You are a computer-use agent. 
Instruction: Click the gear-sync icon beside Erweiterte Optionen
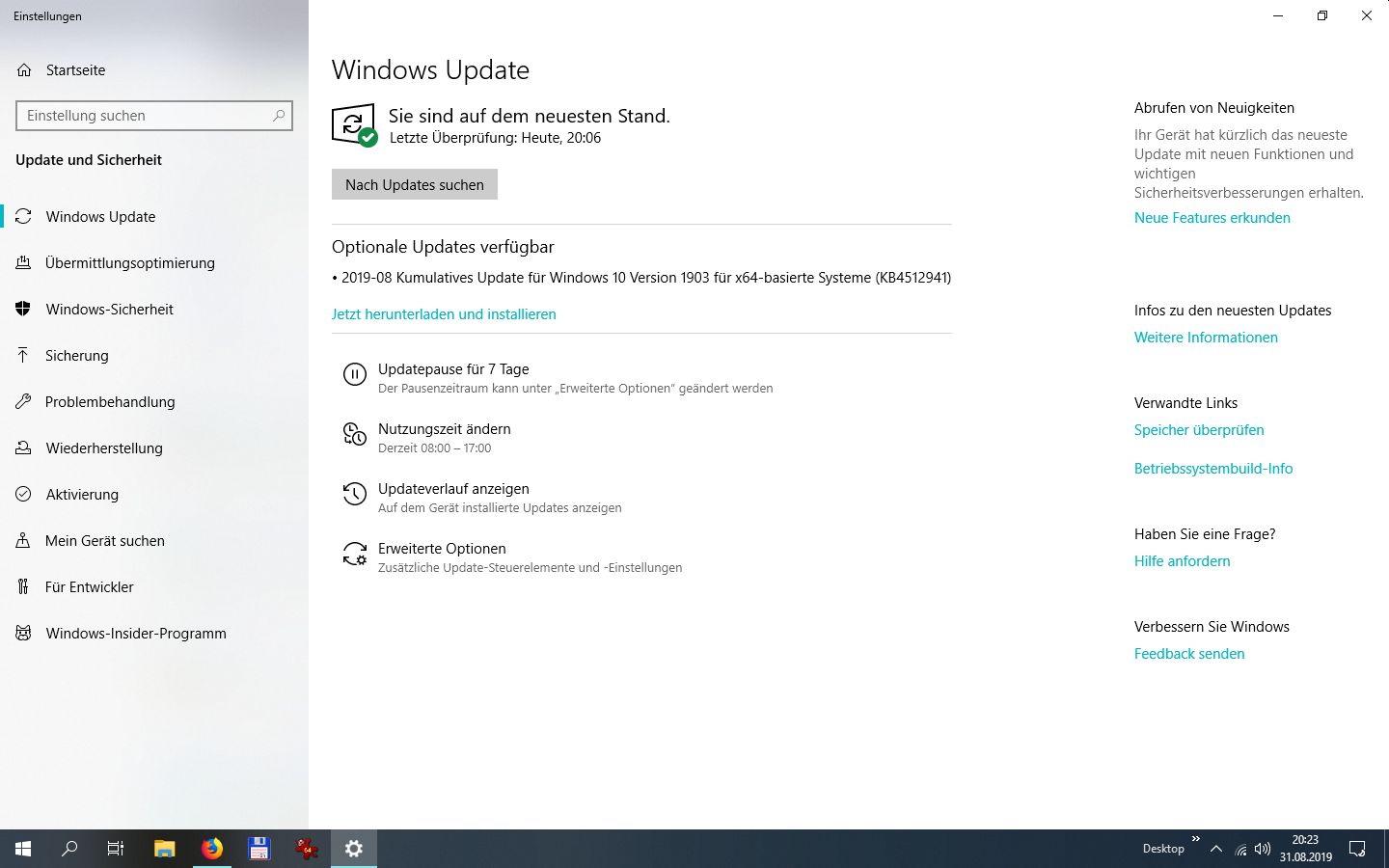[355, 555]
